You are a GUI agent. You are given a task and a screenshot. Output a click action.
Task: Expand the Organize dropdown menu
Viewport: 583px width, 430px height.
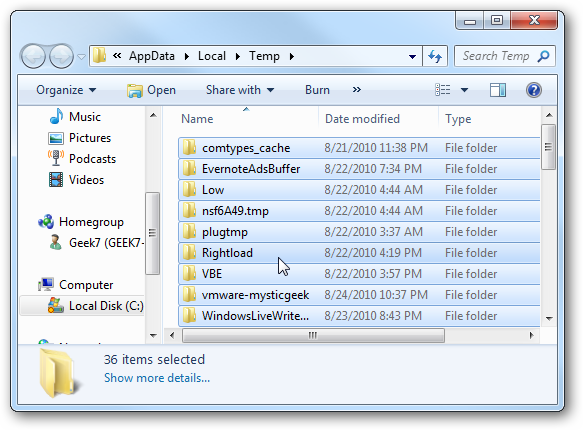tap(66, 90)
